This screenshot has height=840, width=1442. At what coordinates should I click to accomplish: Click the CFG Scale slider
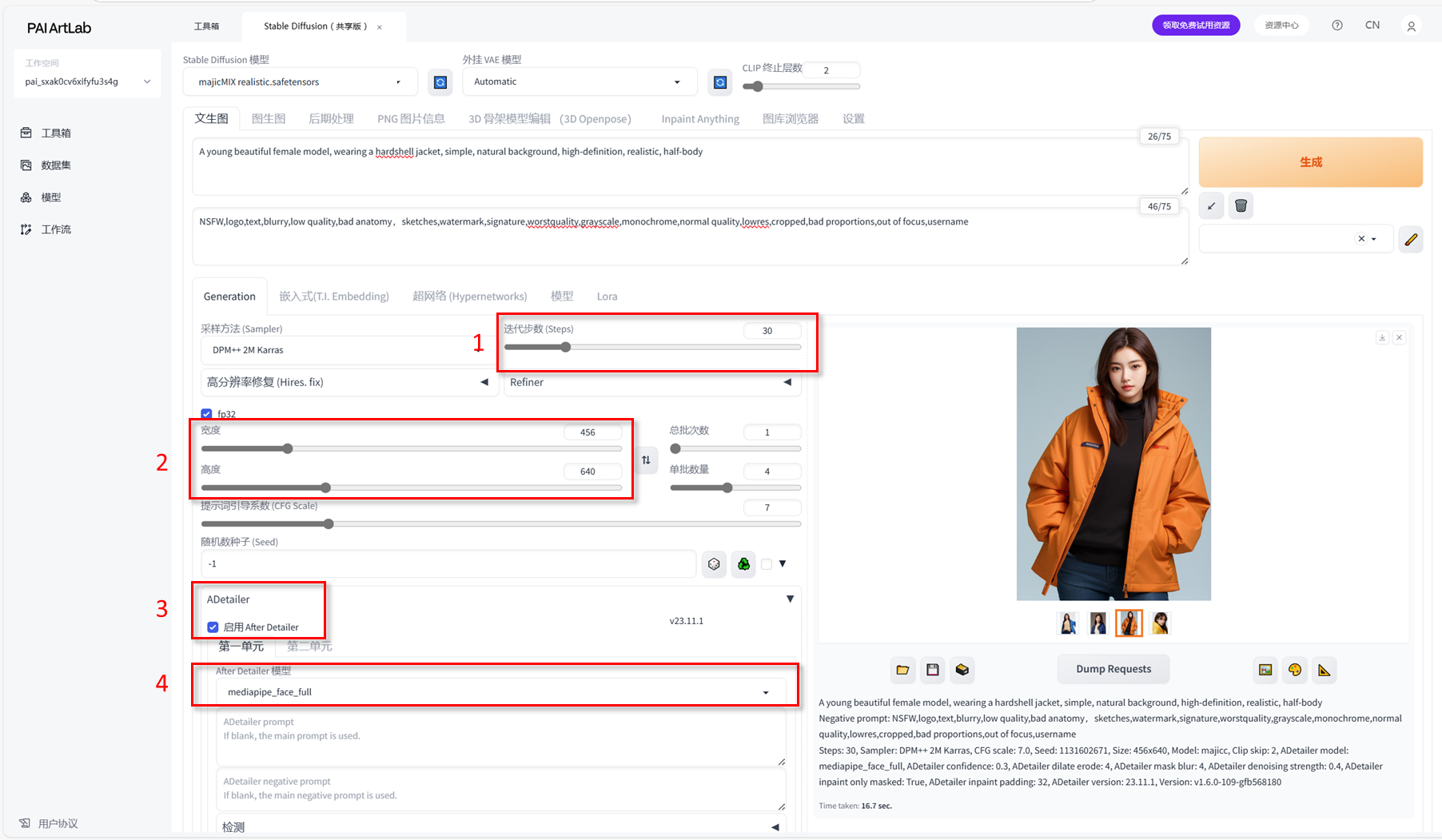pos(500,524)
